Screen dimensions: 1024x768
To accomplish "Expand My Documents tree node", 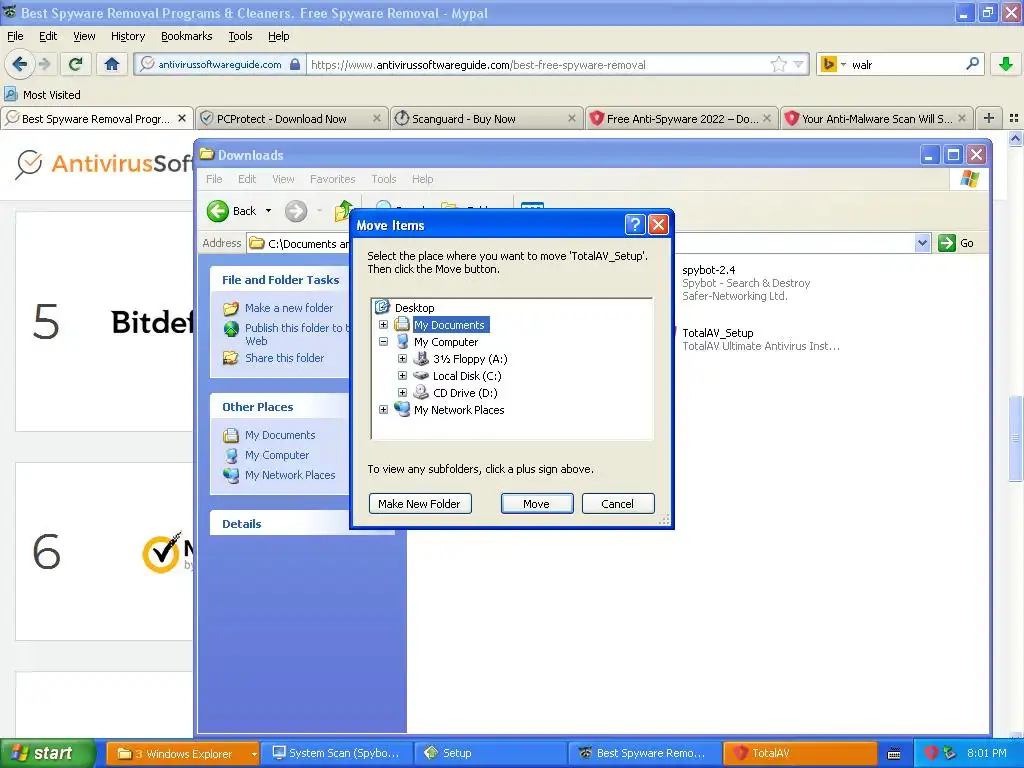I will point(383,325).
